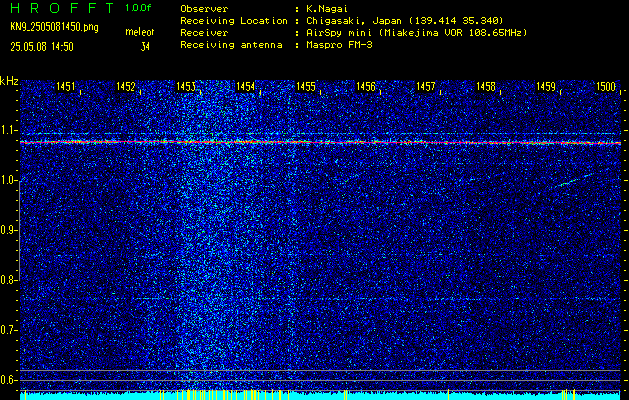Select AirSpy mini receiver description
Viewport: 629px width, 400px height.
(x=416, y=32)
